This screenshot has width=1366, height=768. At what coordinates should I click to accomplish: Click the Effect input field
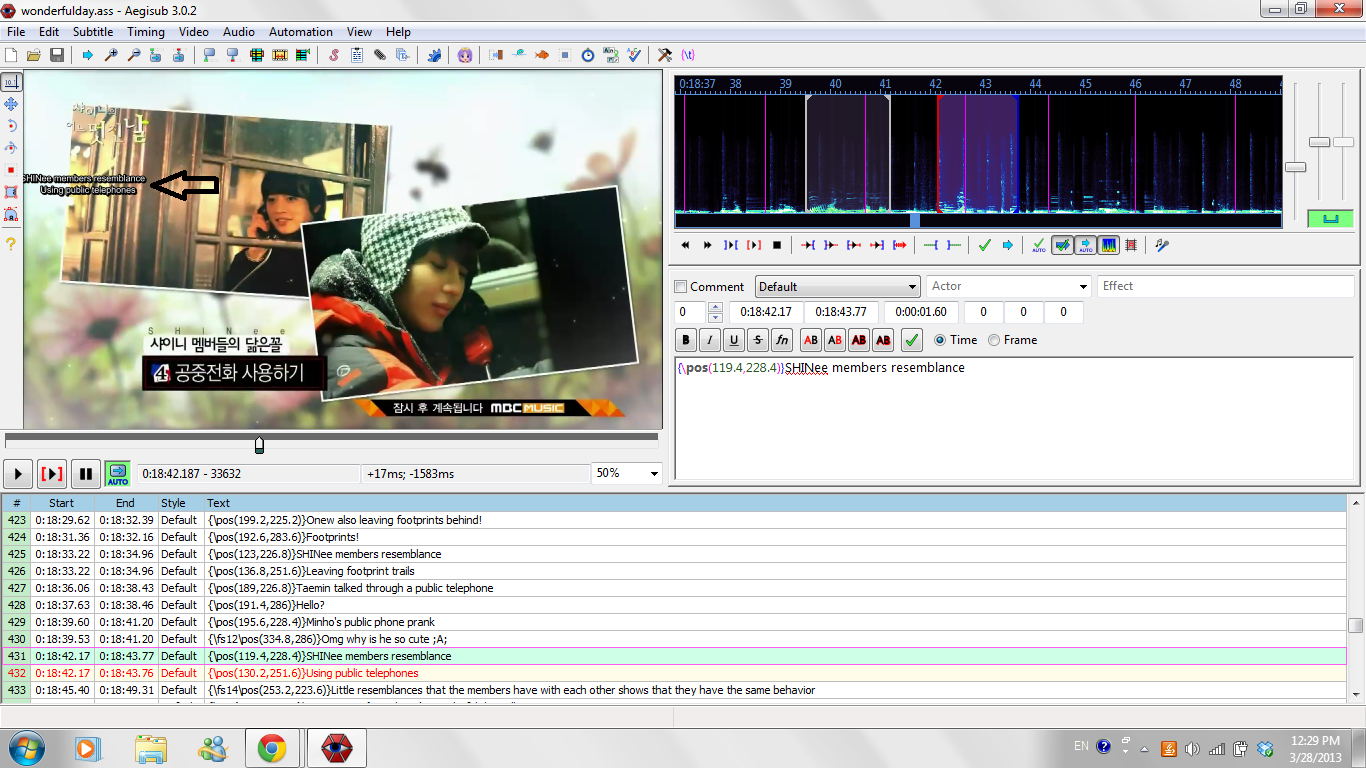[x=1225, y=286]
